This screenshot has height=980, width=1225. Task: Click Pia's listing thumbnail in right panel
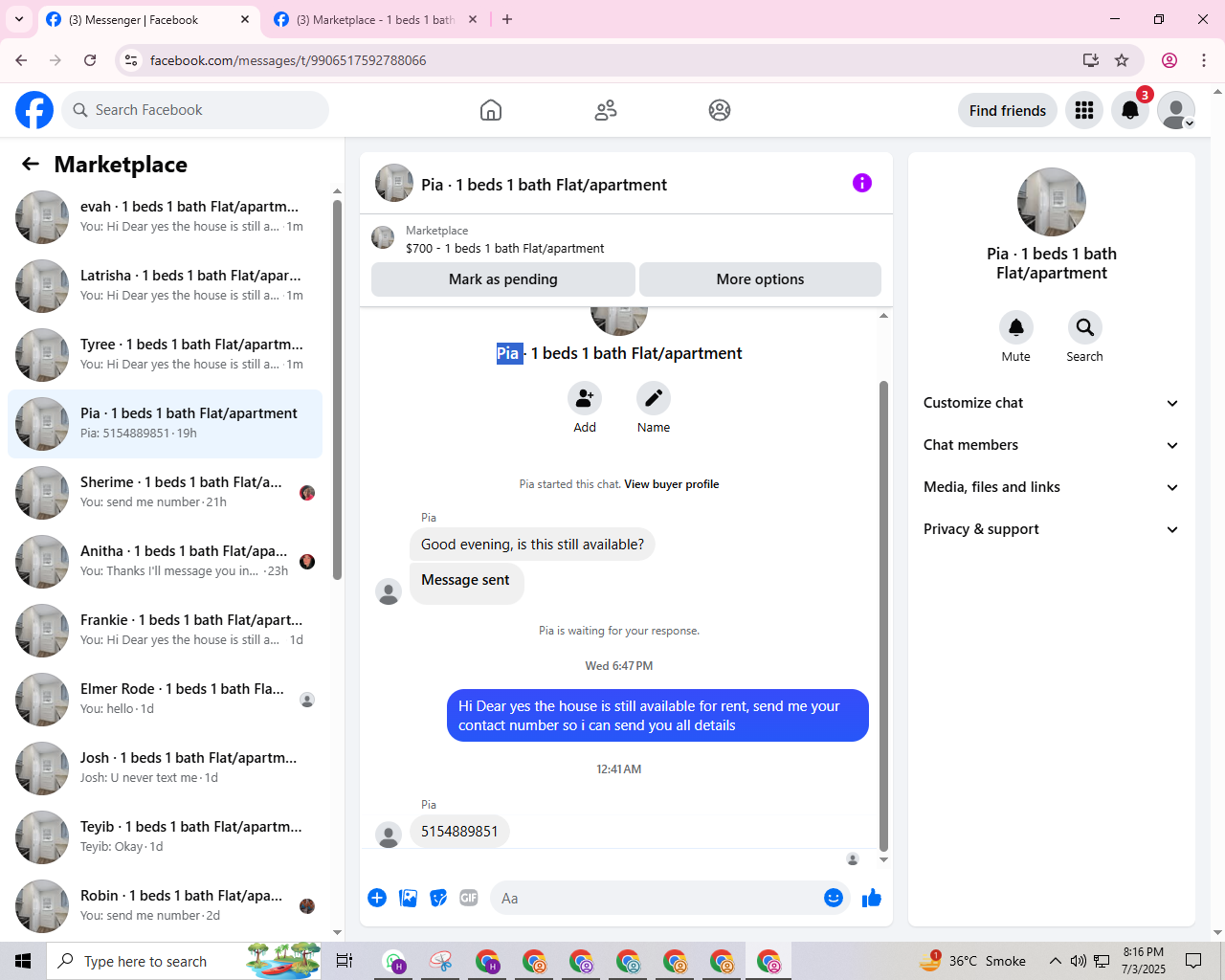pyautogui.click(x=1052, y=202)
